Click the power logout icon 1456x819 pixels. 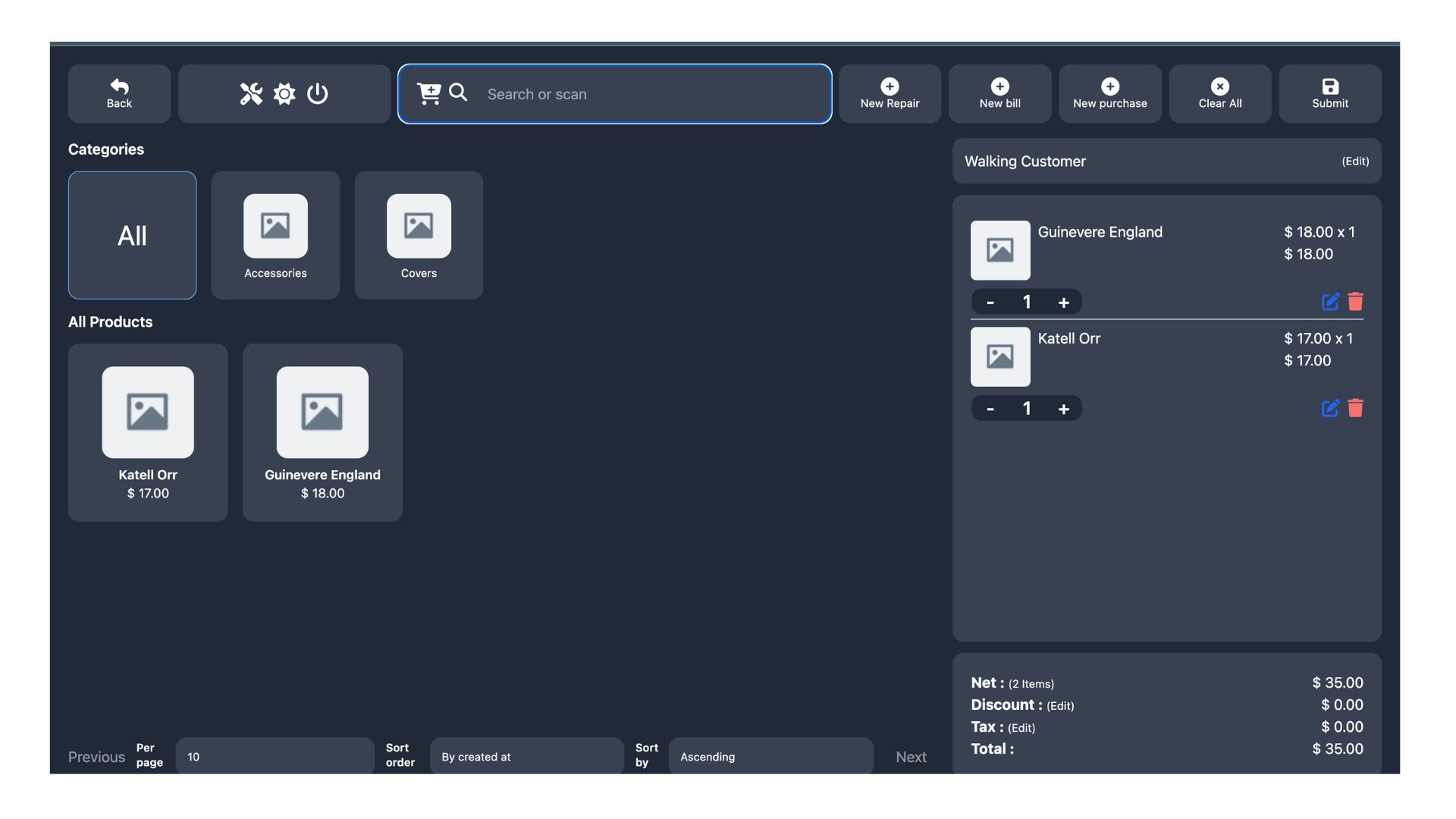point(318,94)
